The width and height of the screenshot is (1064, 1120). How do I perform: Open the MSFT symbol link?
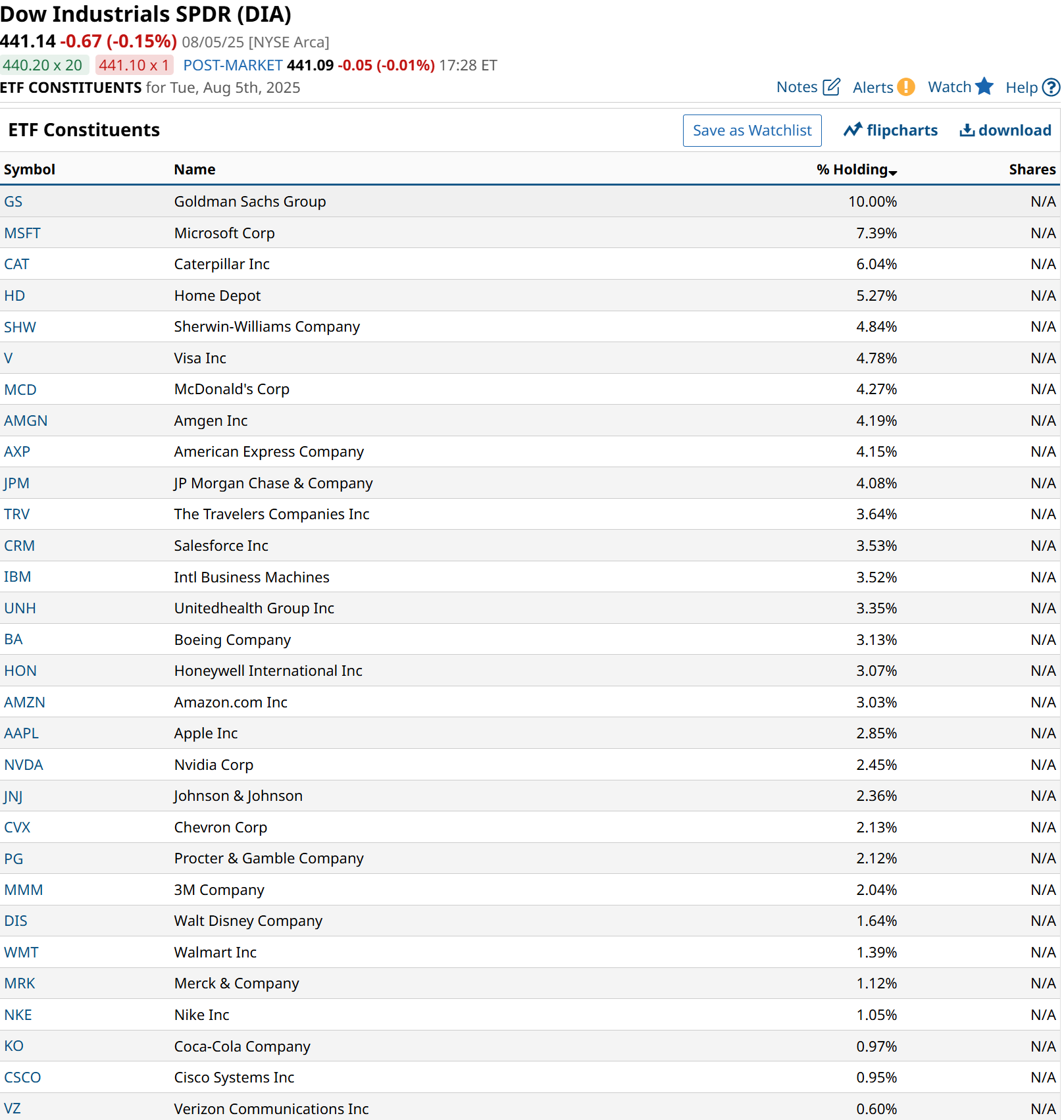pos(22,233)
